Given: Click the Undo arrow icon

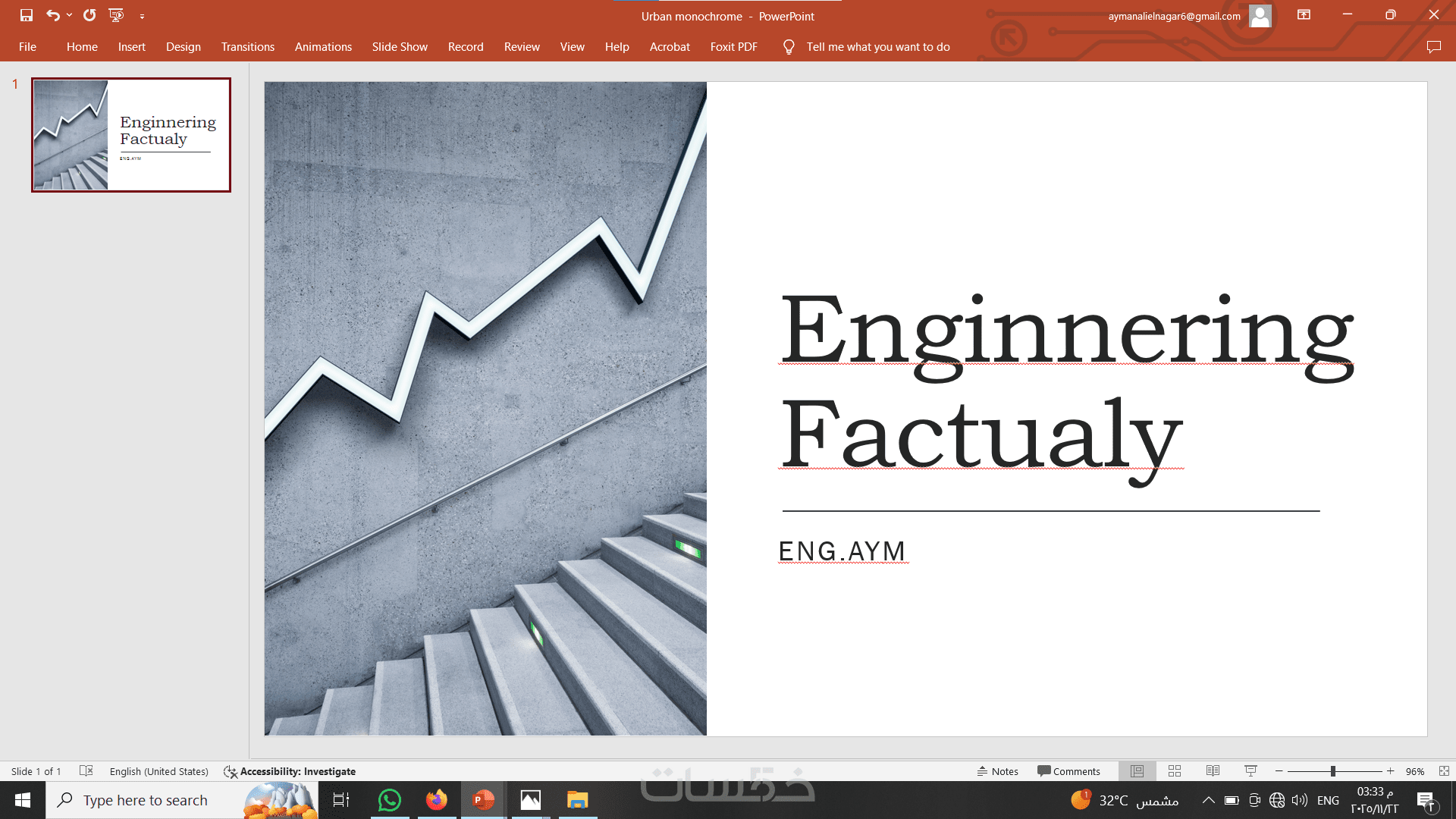Looking at the screenshot, I should [52, 15].
